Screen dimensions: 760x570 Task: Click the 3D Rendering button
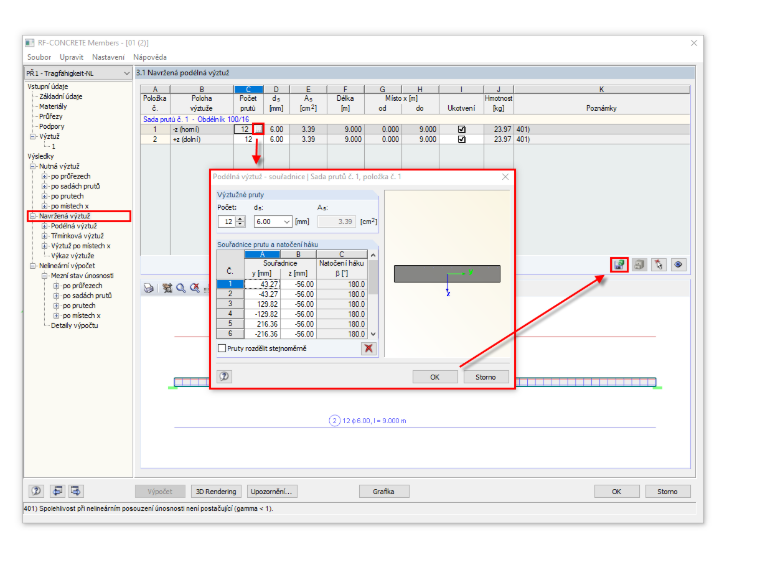pos(216,491)
